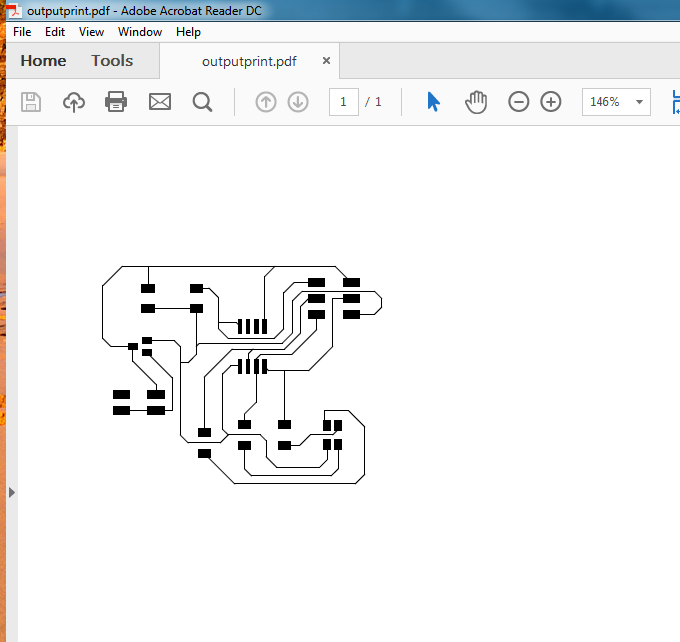Zoom in with the plus icon
The width and height of the screenshot is (680, 642).
point(550,102)
